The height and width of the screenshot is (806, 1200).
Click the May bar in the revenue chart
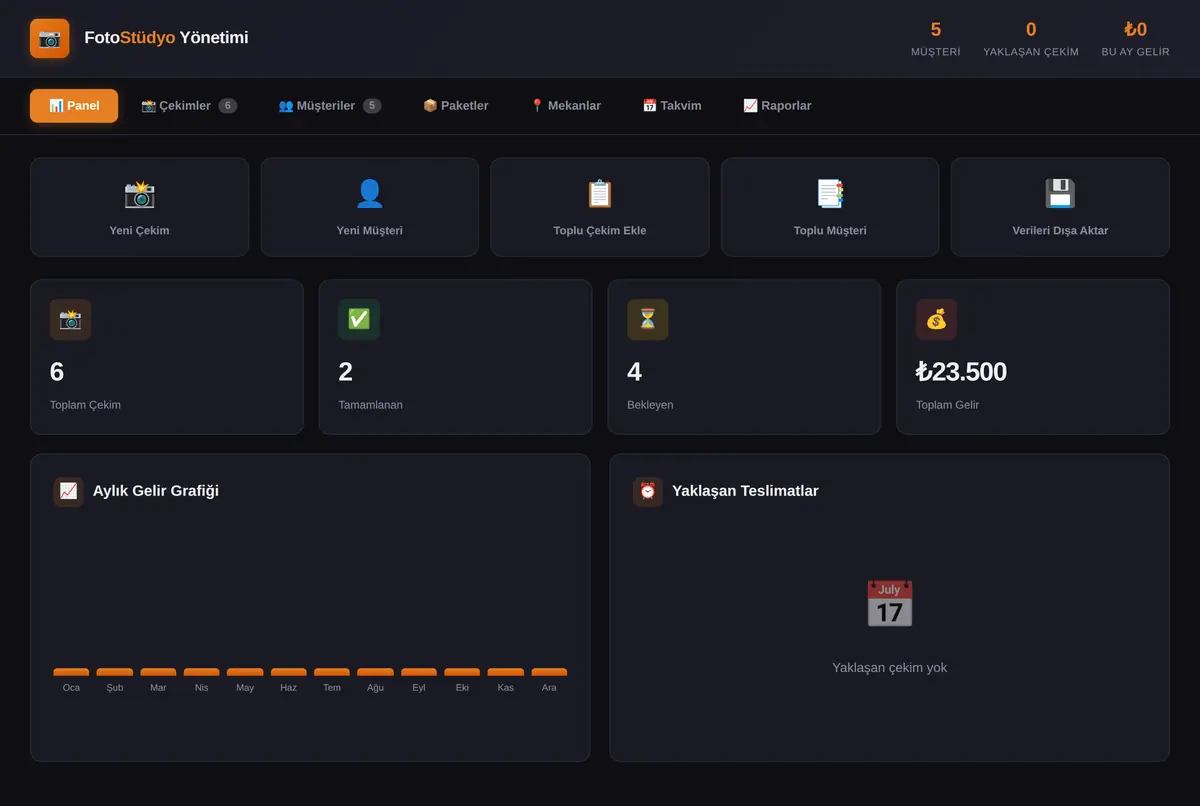click(x=245, y=672)
